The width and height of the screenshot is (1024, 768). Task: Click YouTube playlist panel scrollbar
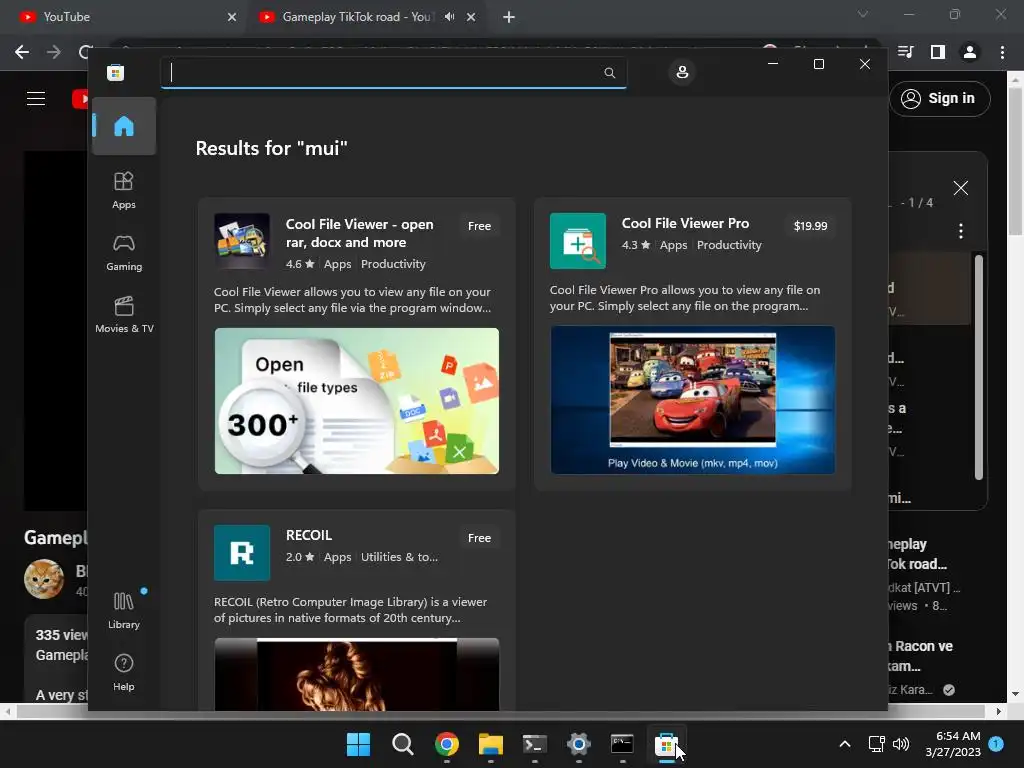(978, 367)
